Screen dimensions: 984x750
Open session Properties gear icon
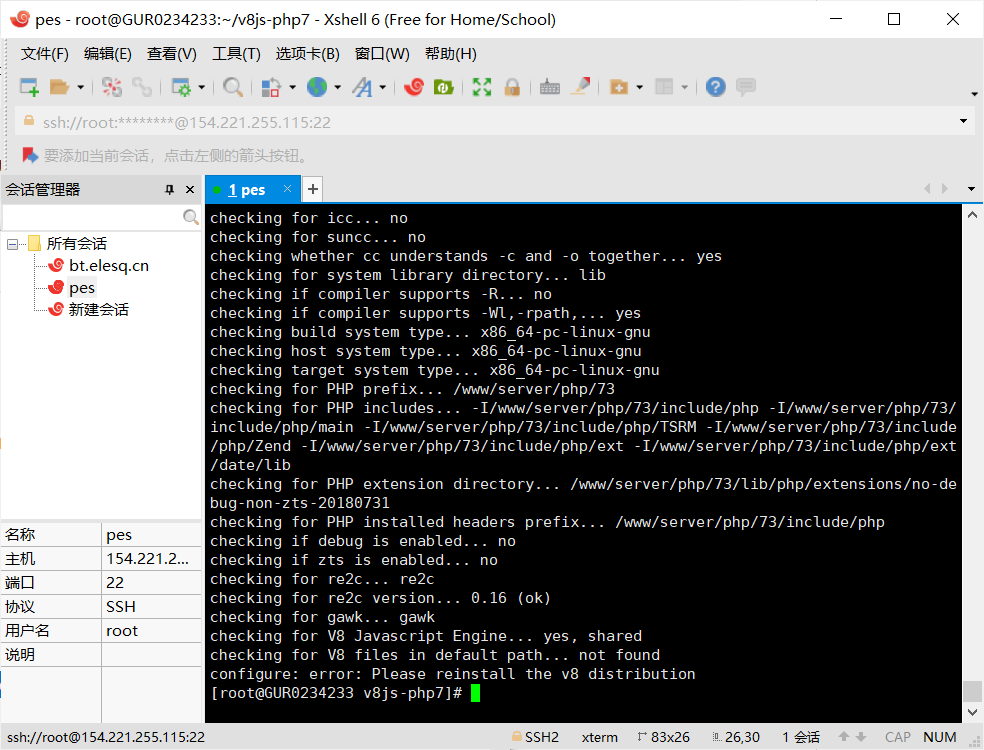point(181,87)
